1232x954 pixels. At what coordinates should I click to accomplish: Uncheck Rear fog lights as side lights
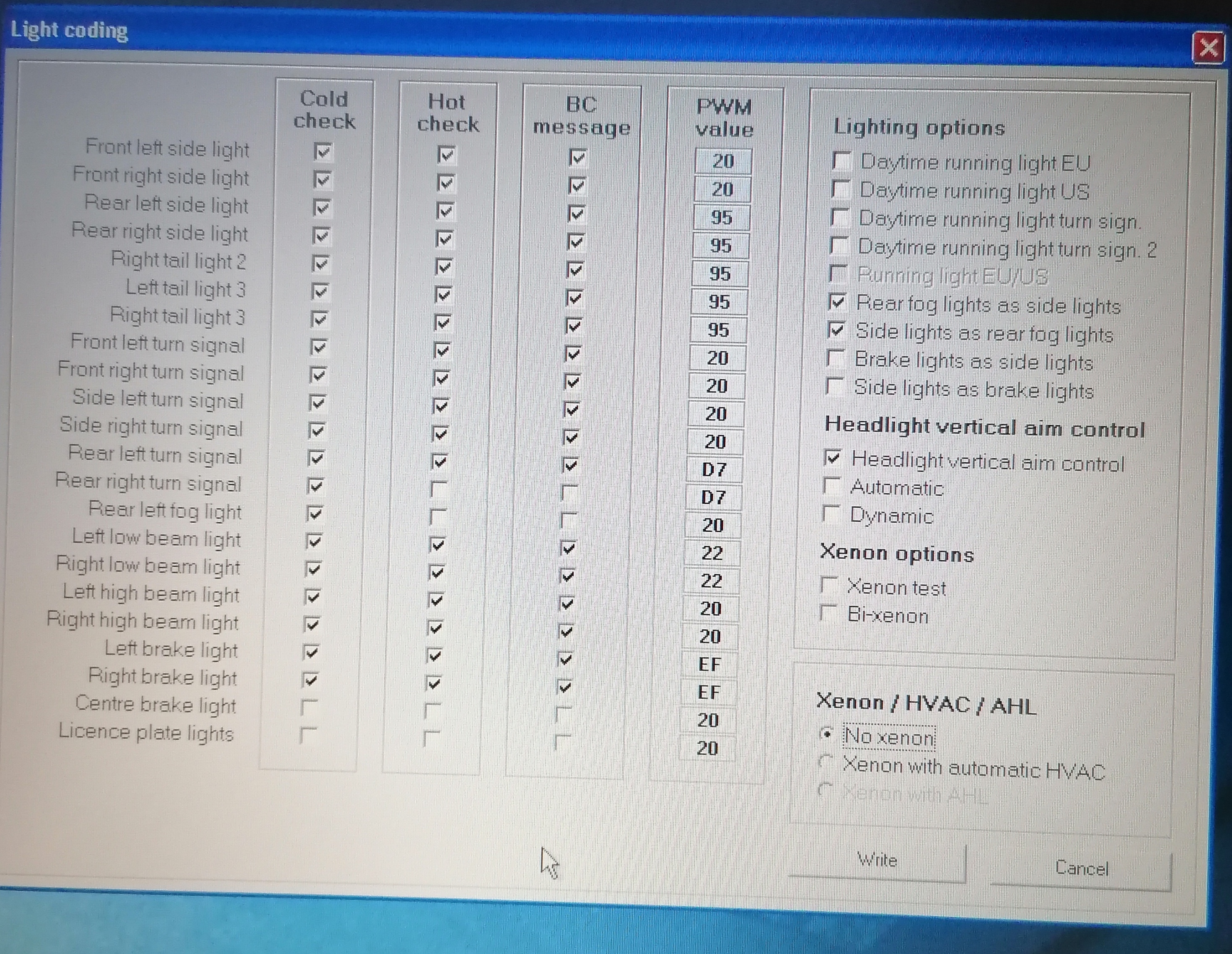coord(837,302)
